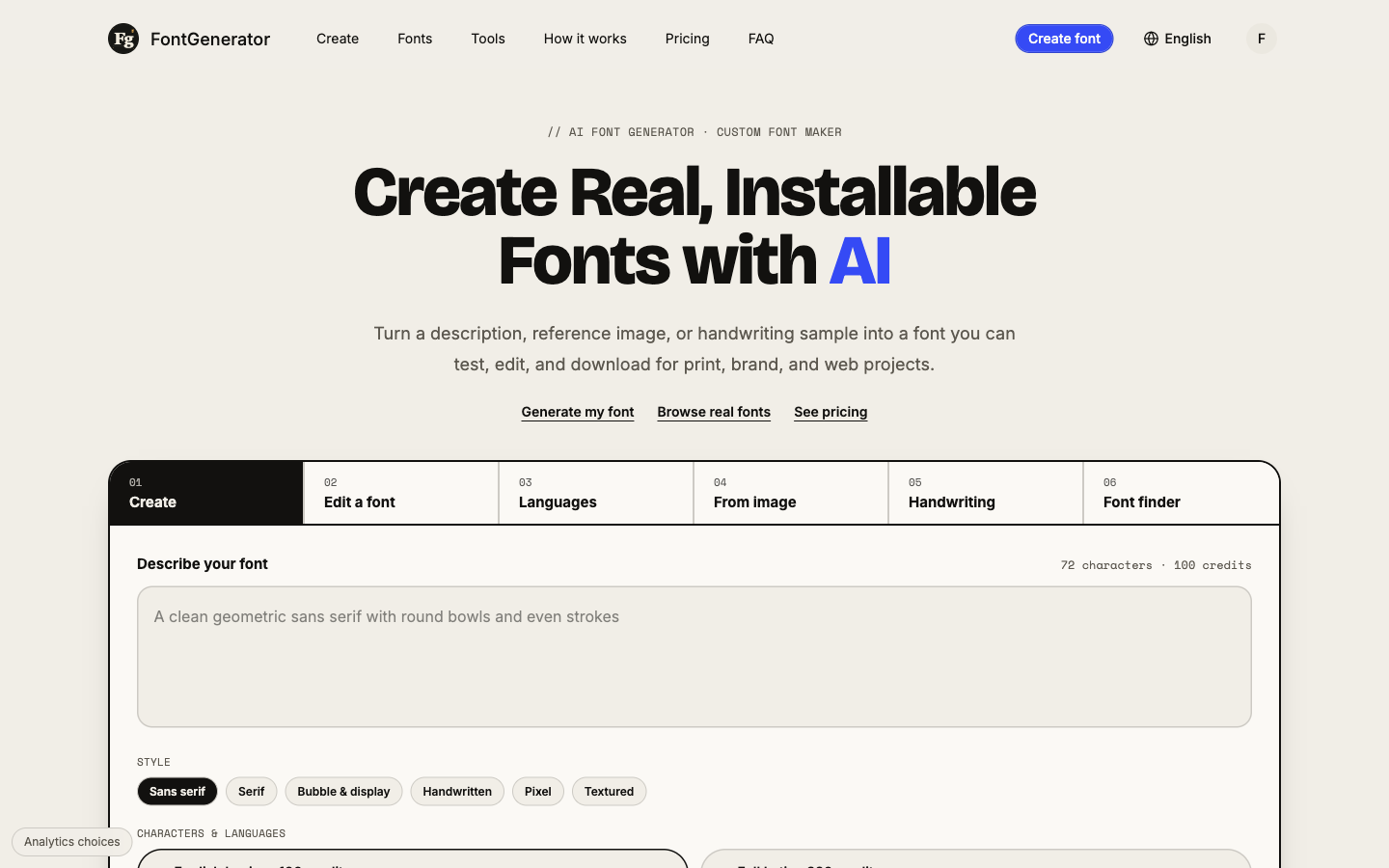Screen dimensions: 1389x868
Task: Click the globe language icon
Action: pyautogui.click(x=1151, y=39)
